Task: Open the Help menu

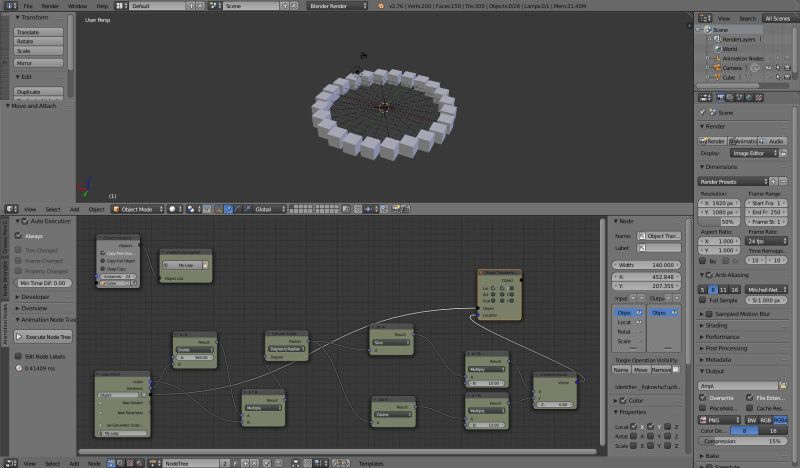Action: (102, 6)
